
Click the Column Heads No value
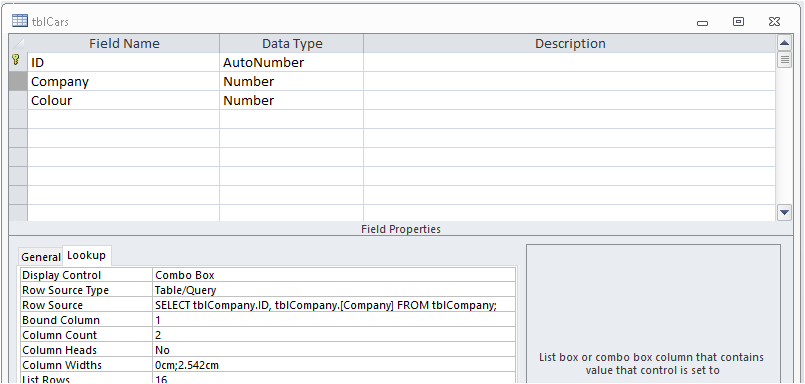[334, 350]
